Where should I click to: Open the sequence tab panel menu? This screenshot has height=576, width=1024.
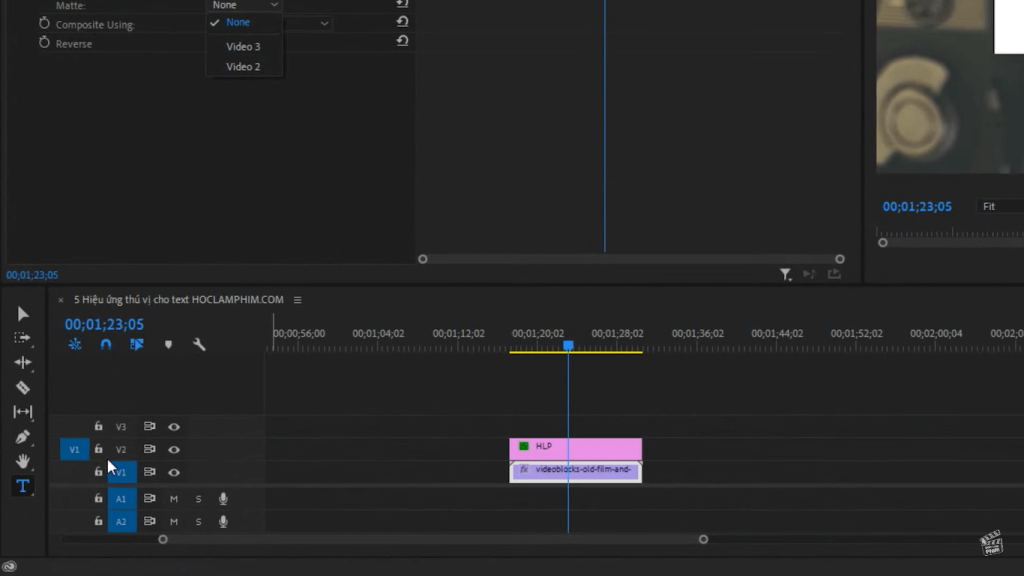pyautogui.click(x=297, y=300)
